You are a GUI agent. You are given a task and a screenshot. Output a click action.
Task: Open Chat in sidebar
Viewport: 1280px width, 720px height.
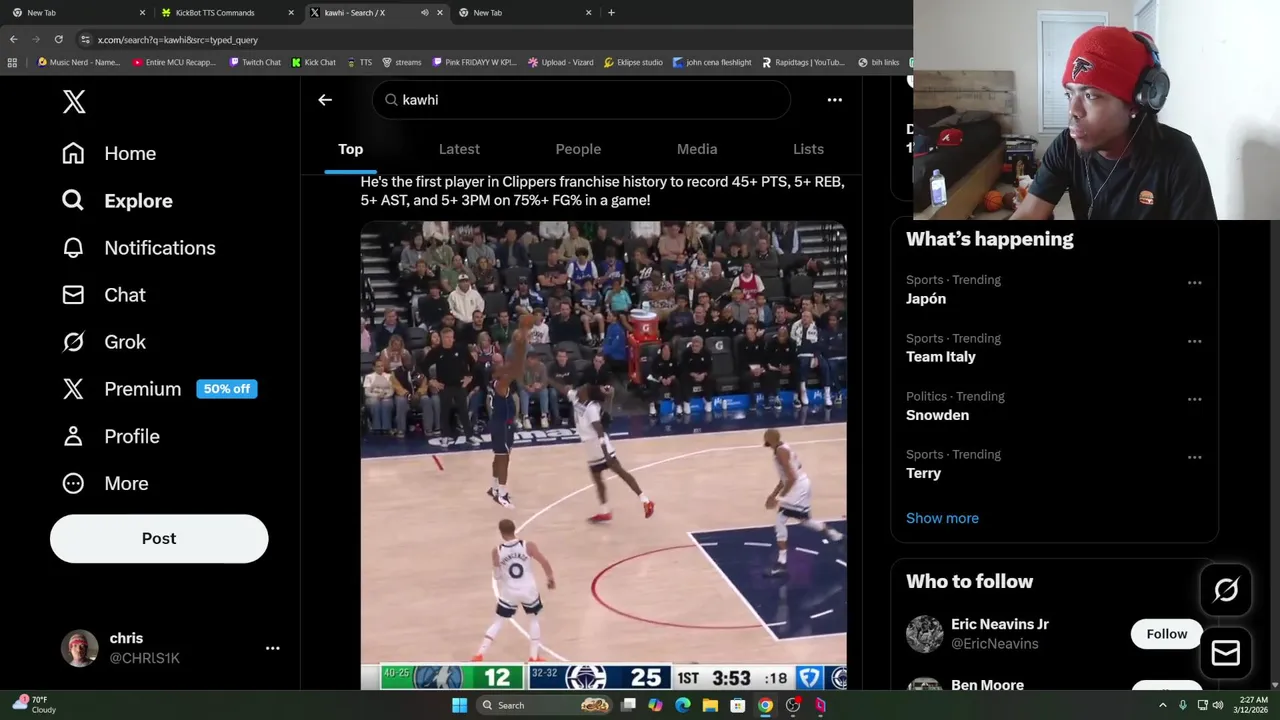104,295
